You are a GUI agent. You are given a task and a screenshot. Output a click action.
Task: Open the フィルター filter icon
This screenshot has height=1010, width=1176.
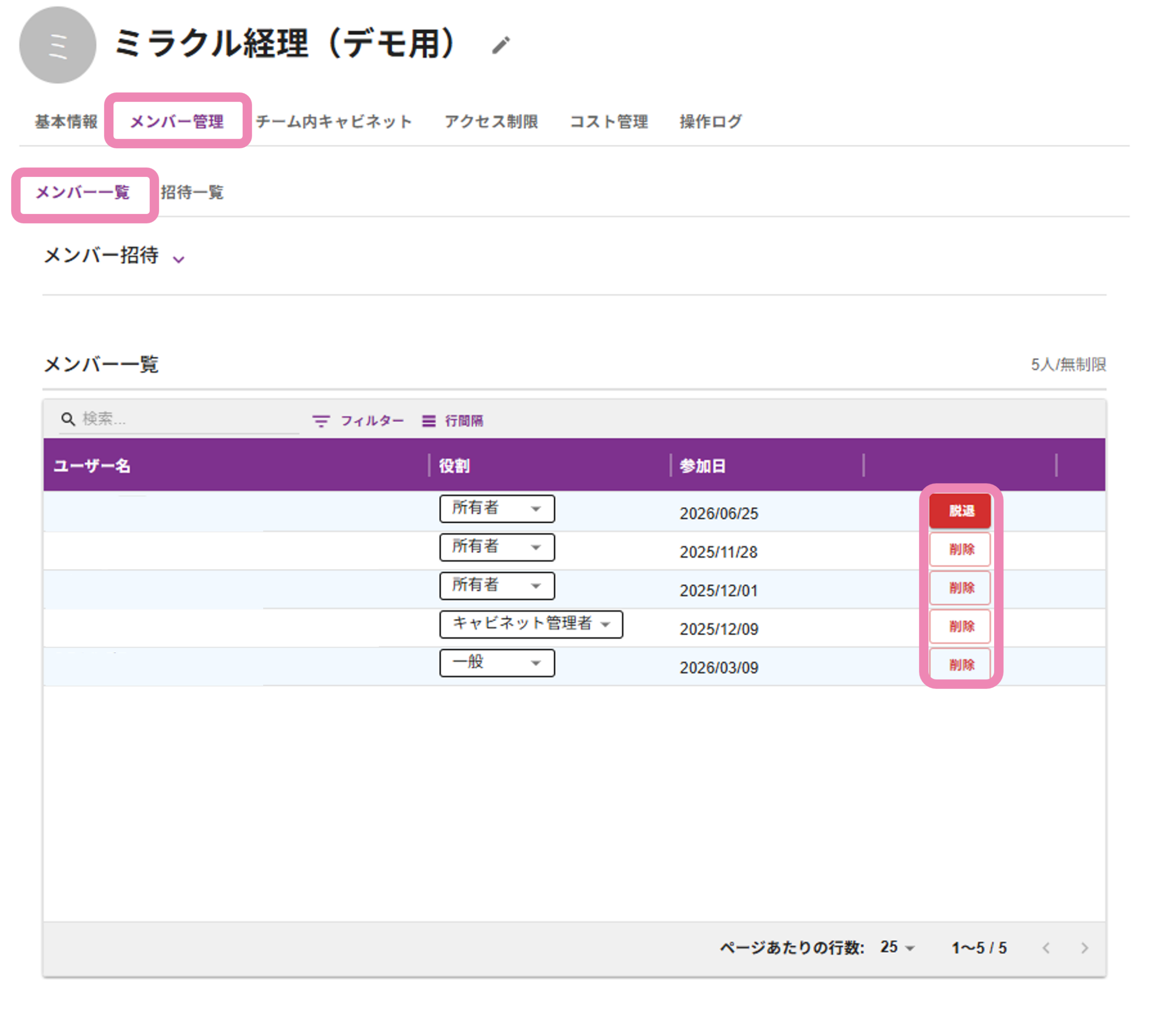tap(321, 421)
